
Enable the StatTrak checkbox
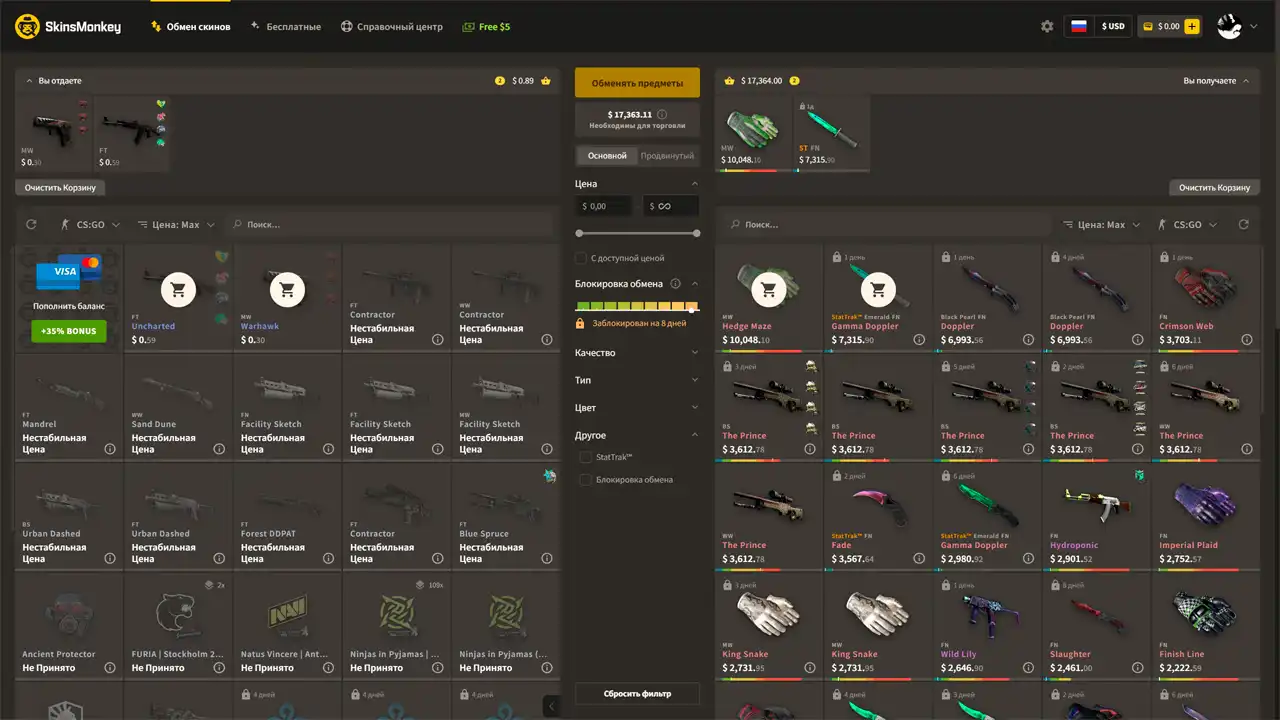[x=586, y=457]
